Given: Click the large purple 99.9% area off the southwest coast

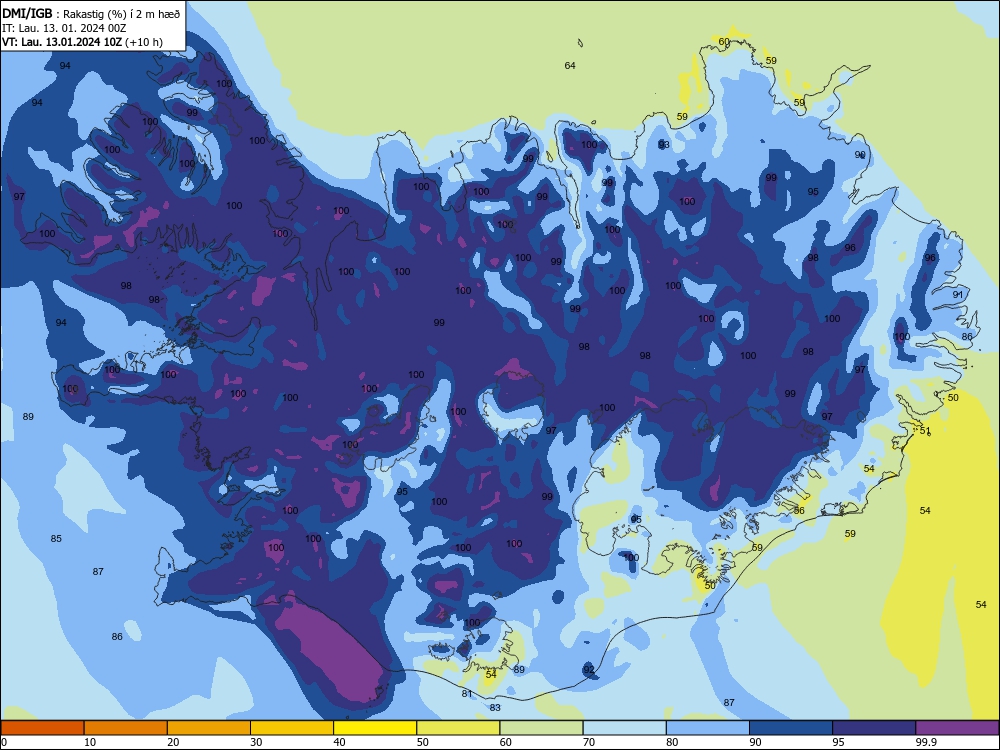Looking at the screenshot, I should click(330, 649).
